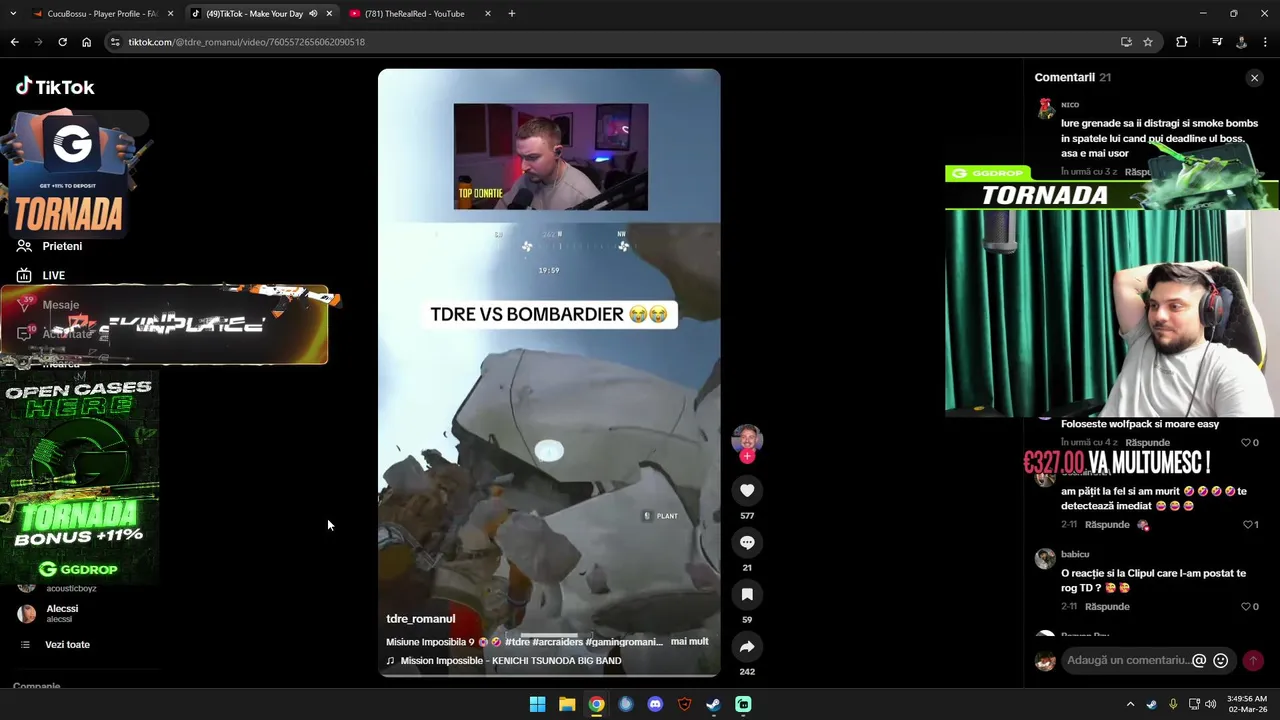This screenshot has height=720, width=1280.
Task: Click the TOP DONATIE label in video
Action: [480, 193]
